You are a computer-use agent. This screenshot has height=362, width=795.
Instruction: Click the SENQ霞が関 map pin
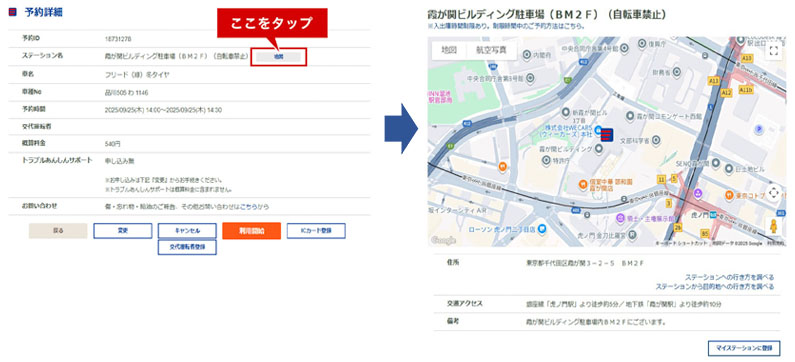(x=715, y=162)
